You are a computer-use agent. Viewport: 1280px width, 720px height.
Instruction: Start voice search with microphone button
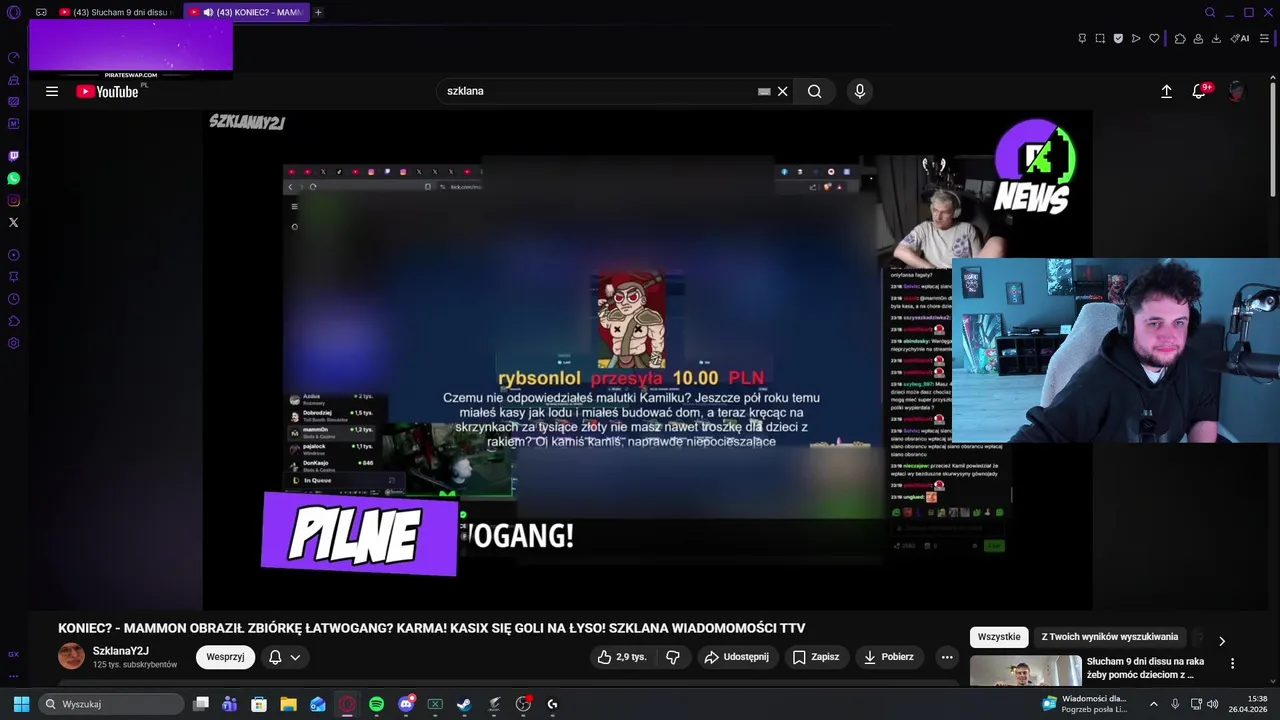coord(859,91)
